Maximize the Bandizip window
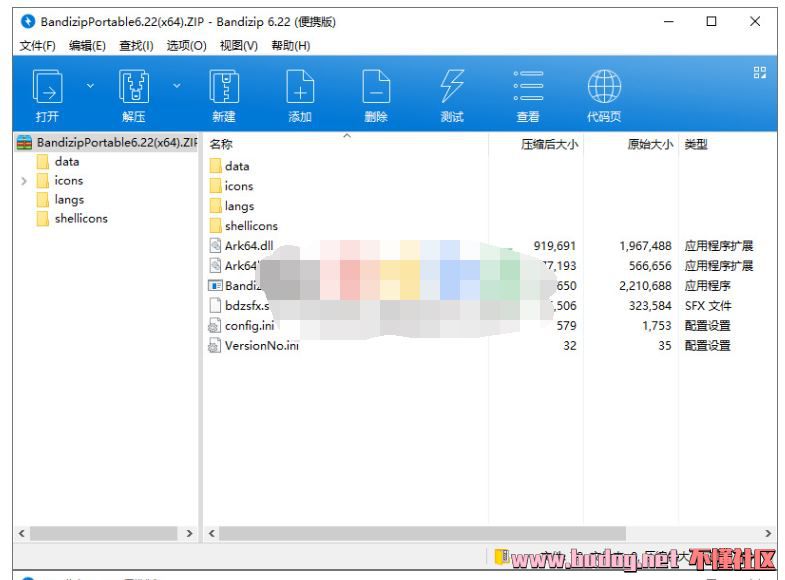The image size is (785, 580). (711, 22)
